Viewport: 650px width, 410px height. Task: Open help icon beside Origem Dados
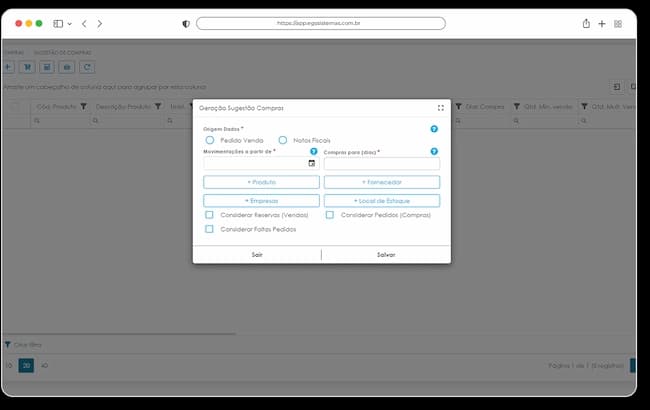[434, 129]
